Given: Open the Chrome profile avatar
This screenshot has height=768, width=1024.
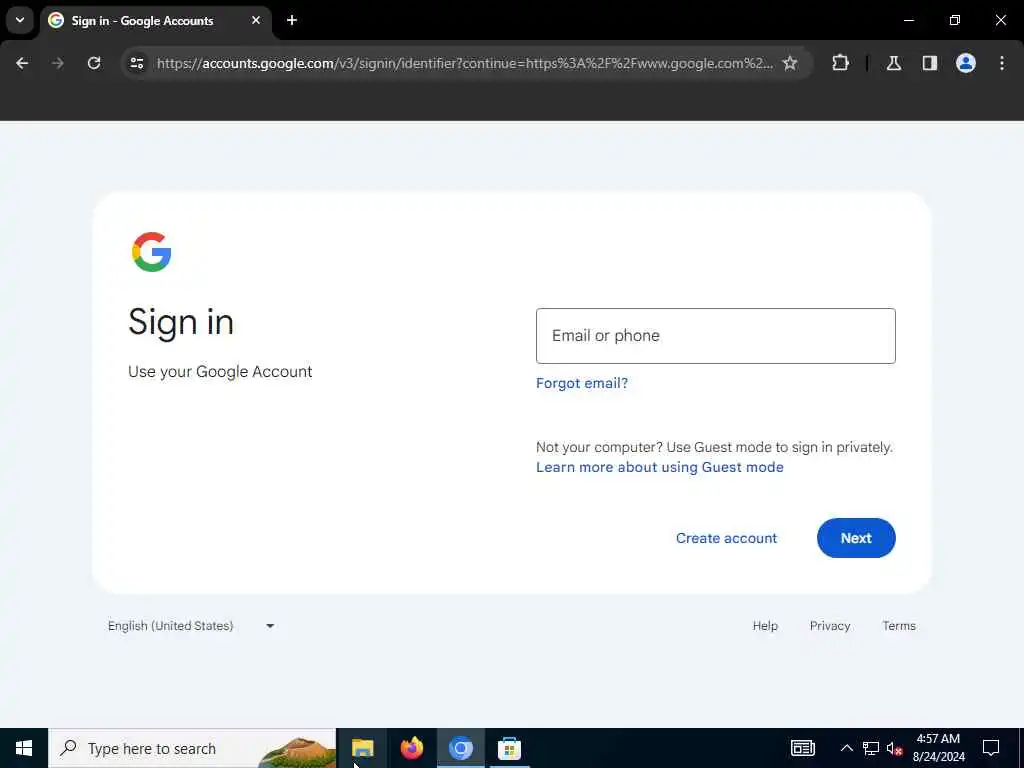Looking at the screenshot, I should click(966, 63).
